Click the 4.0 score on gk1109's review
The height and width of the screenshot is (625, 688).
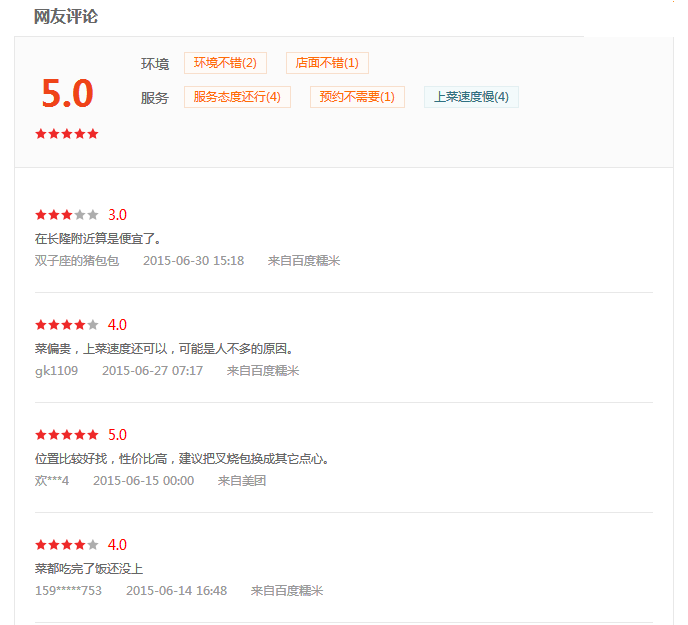pos(117,325)
